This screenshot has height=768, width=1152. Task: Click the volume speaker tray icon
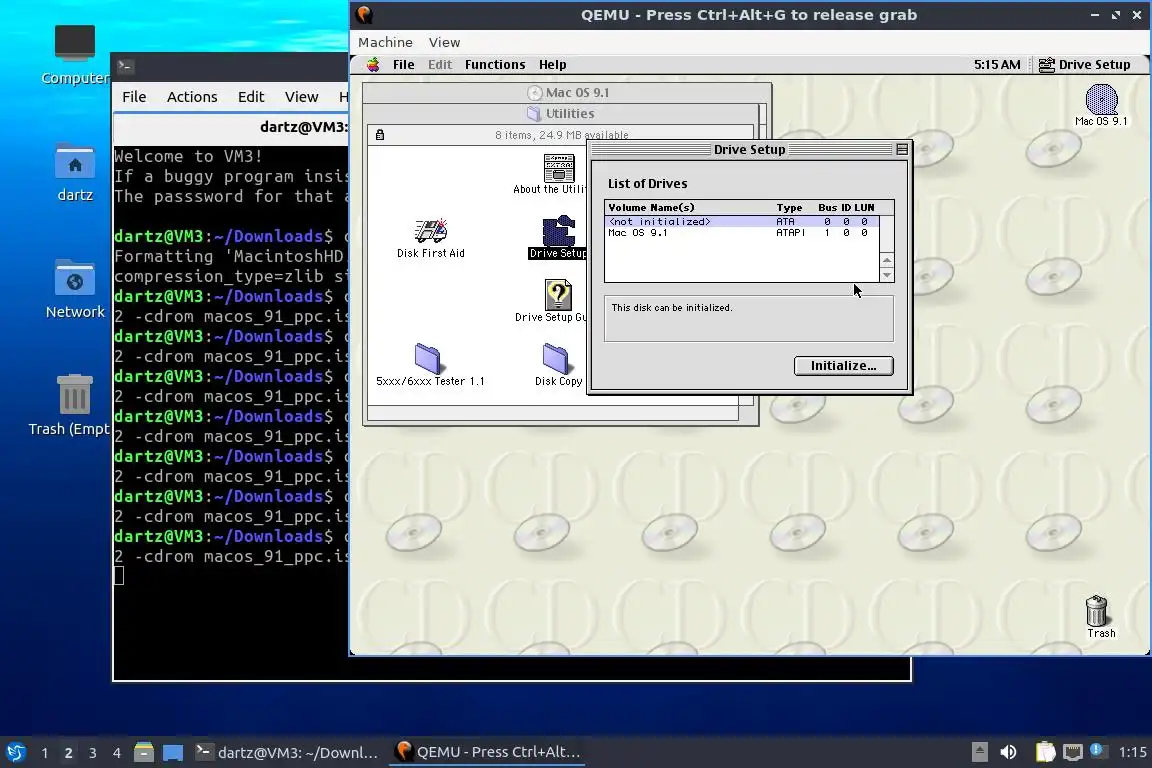(1009, 752)
